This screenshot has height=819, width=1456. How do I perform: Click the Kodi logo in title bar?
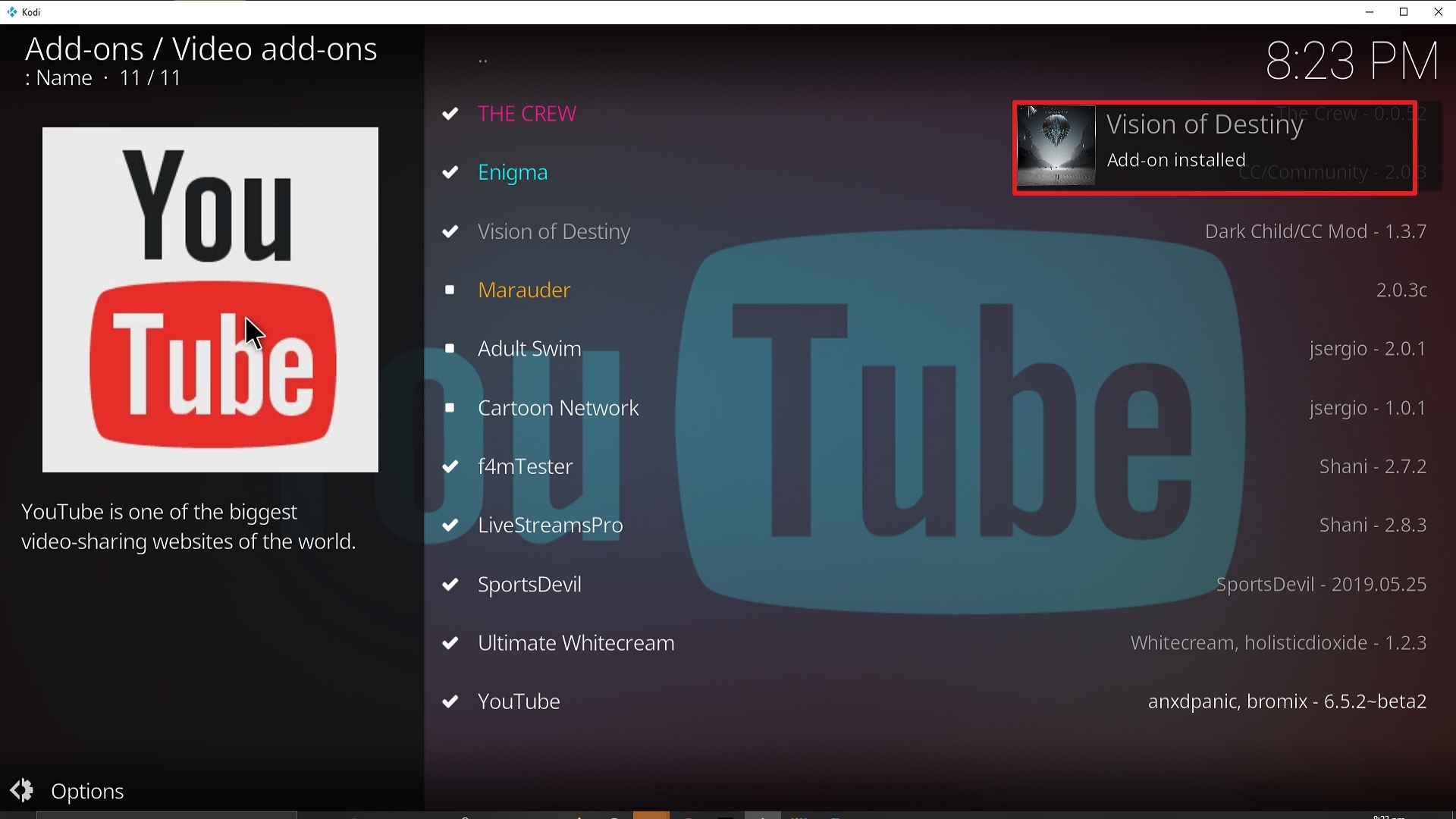[x=12, y=12]
